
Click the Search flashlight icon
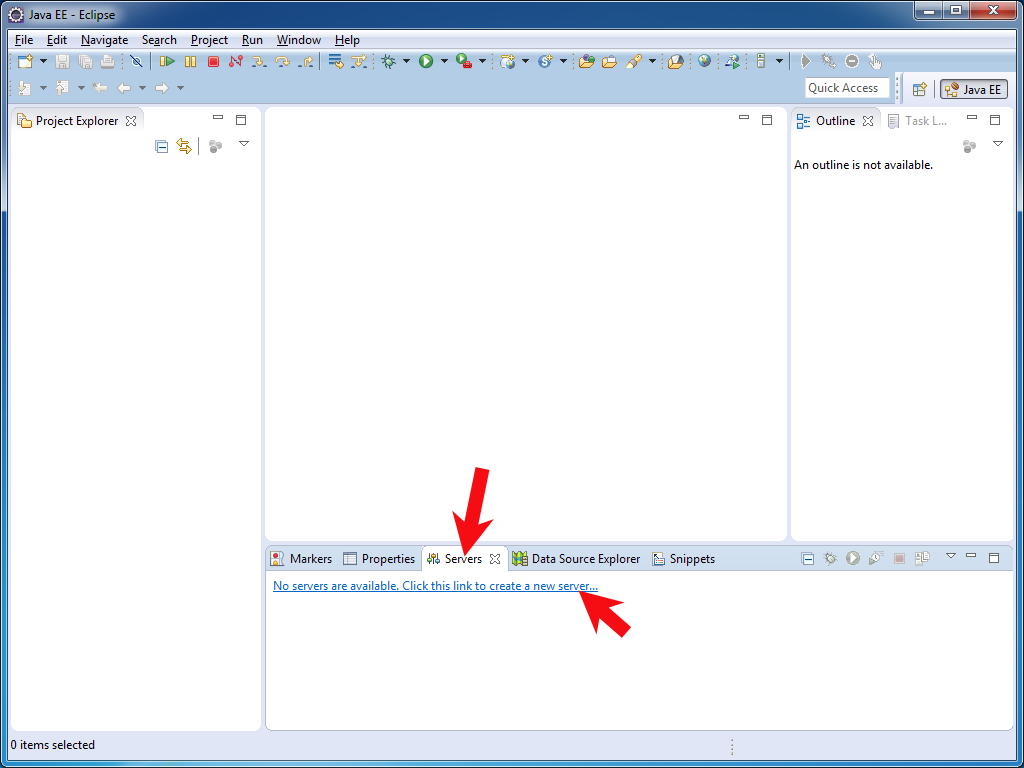click(x=633, y=61)
